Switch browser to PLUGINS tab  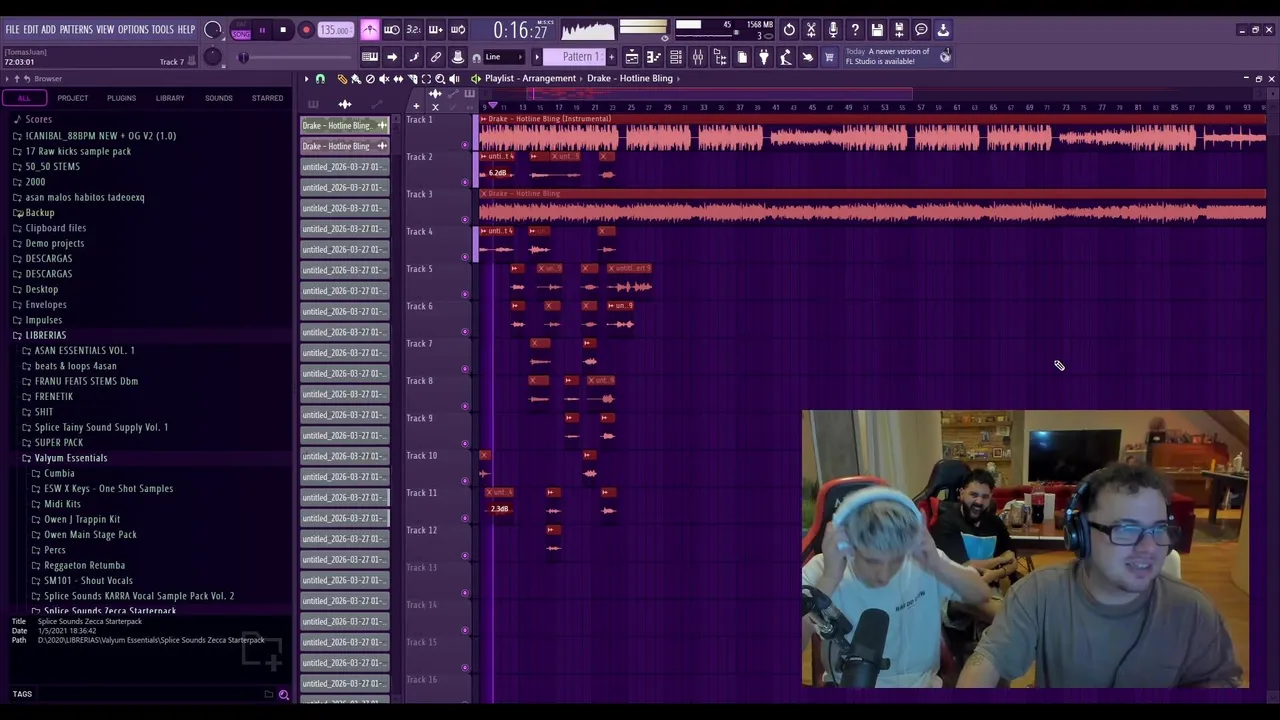(x=121, y=98)
